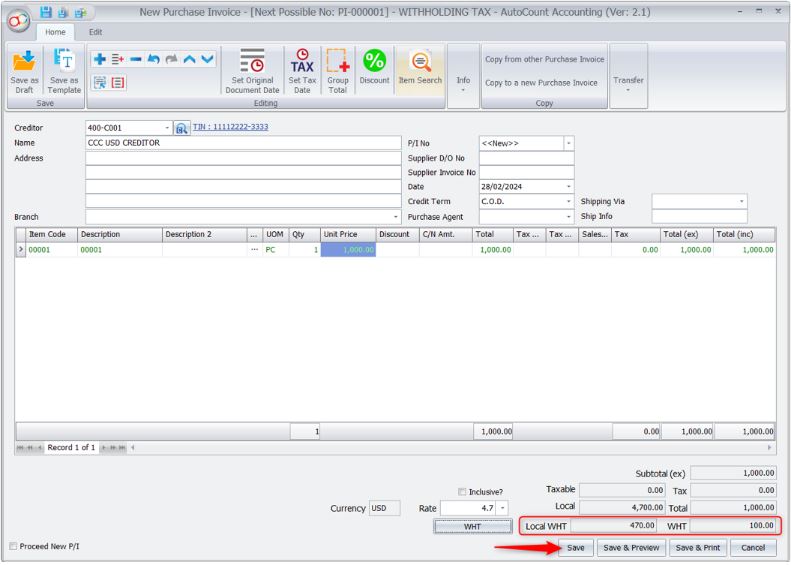The image size is (791, 565).
Task: Click the Item Code cell 00001
Action: click(x=52, y=250)
